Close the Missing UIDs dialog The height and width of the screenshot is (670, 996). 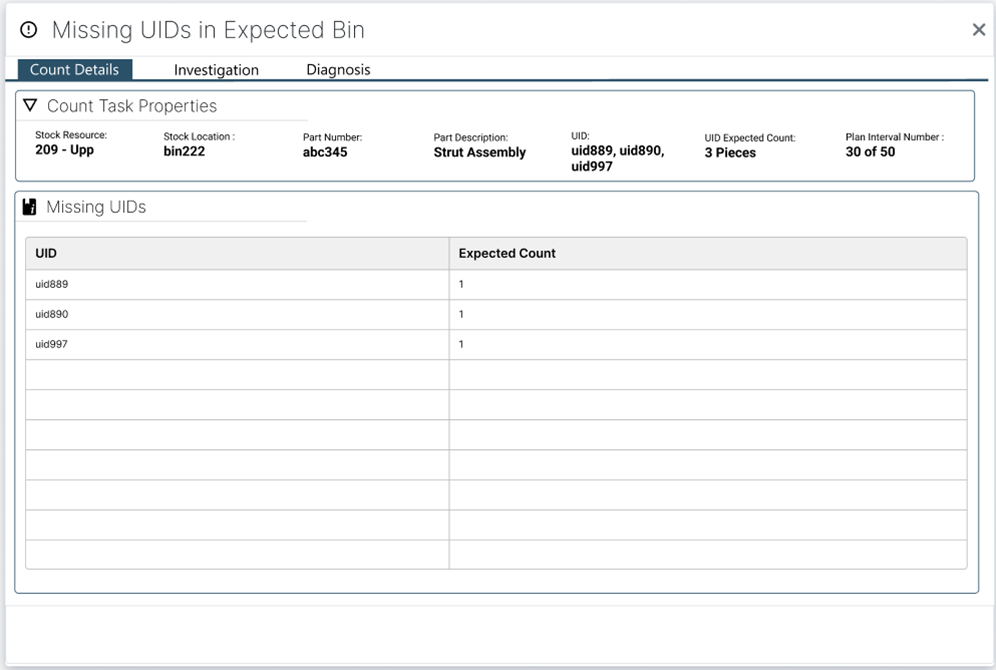point(978,29)
